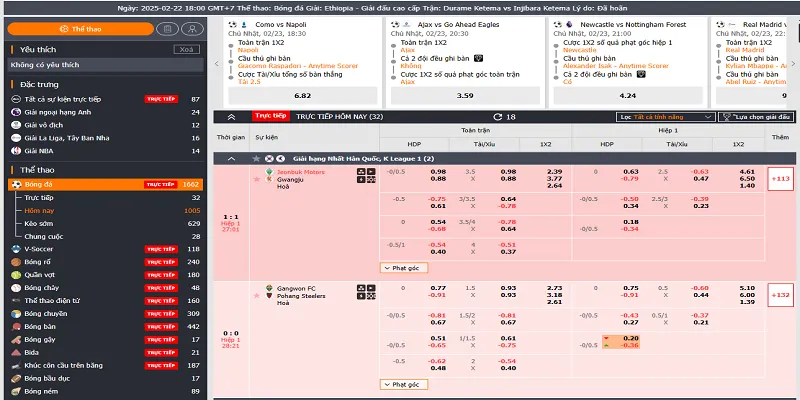
Task: Click the Bóng chuyền volleyball icon
Action: [16, 314]
